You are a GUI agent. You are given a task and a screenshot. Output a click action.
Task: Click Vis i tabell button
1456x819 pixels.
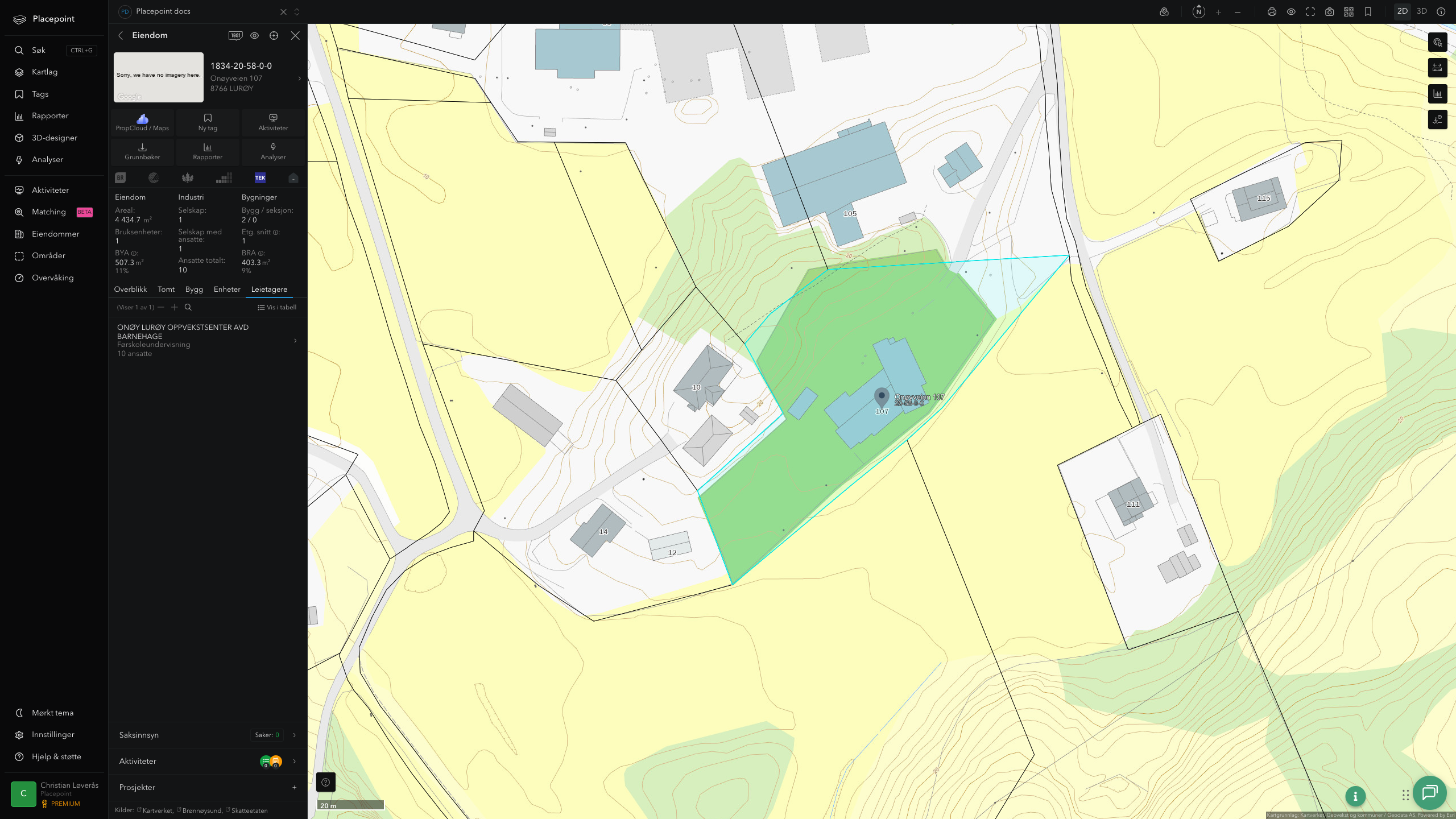pyautogui.click(x=277, y=307)
